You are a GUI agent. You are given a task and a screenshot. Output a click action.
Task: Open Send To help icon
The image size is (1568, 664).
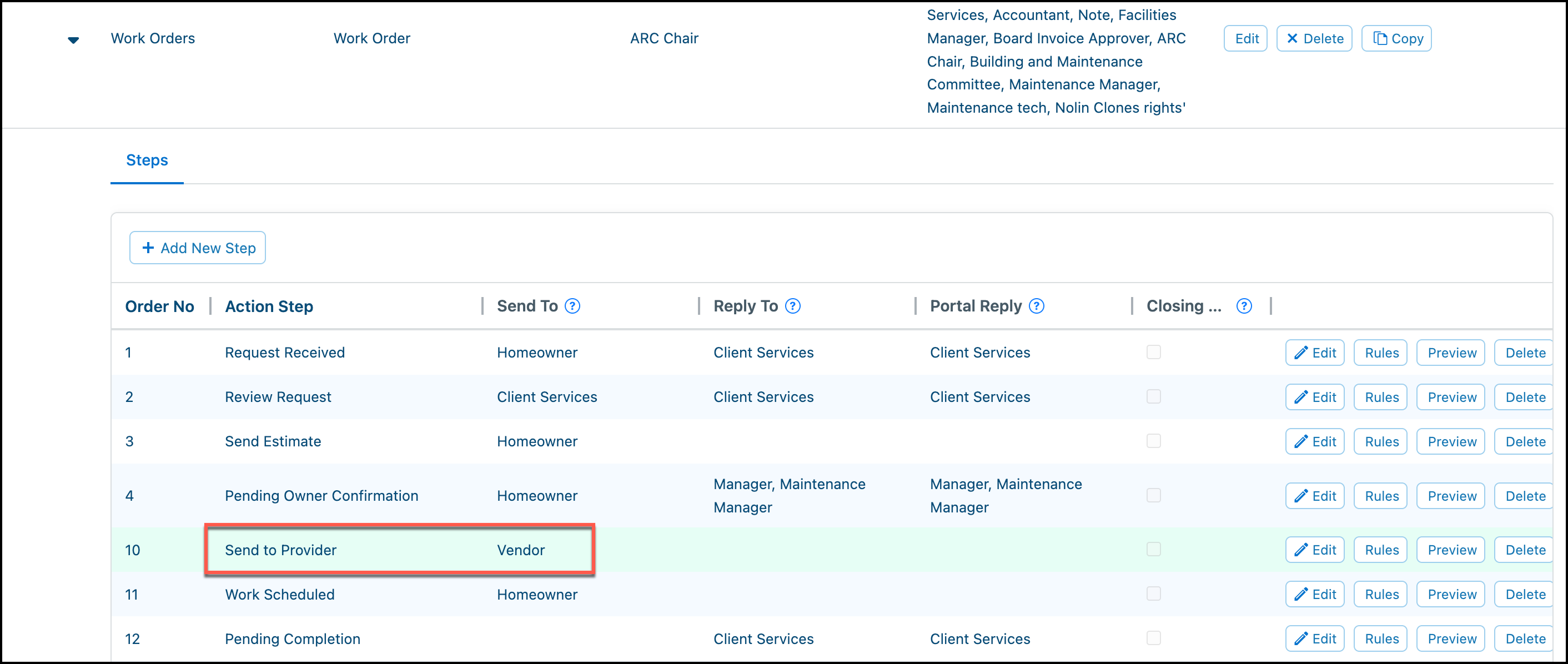point(572,306)
